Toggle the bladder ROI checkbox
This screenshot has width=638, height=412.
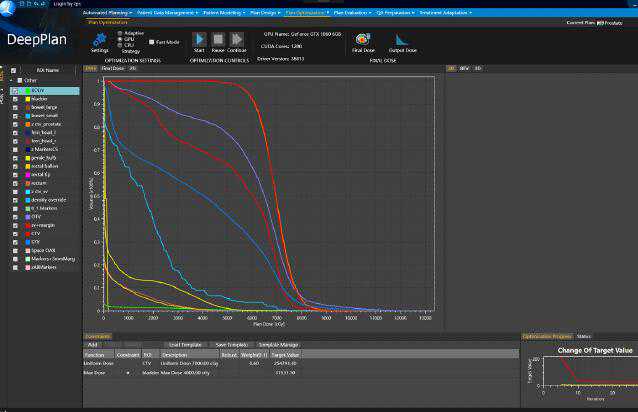tap(16, 99)
